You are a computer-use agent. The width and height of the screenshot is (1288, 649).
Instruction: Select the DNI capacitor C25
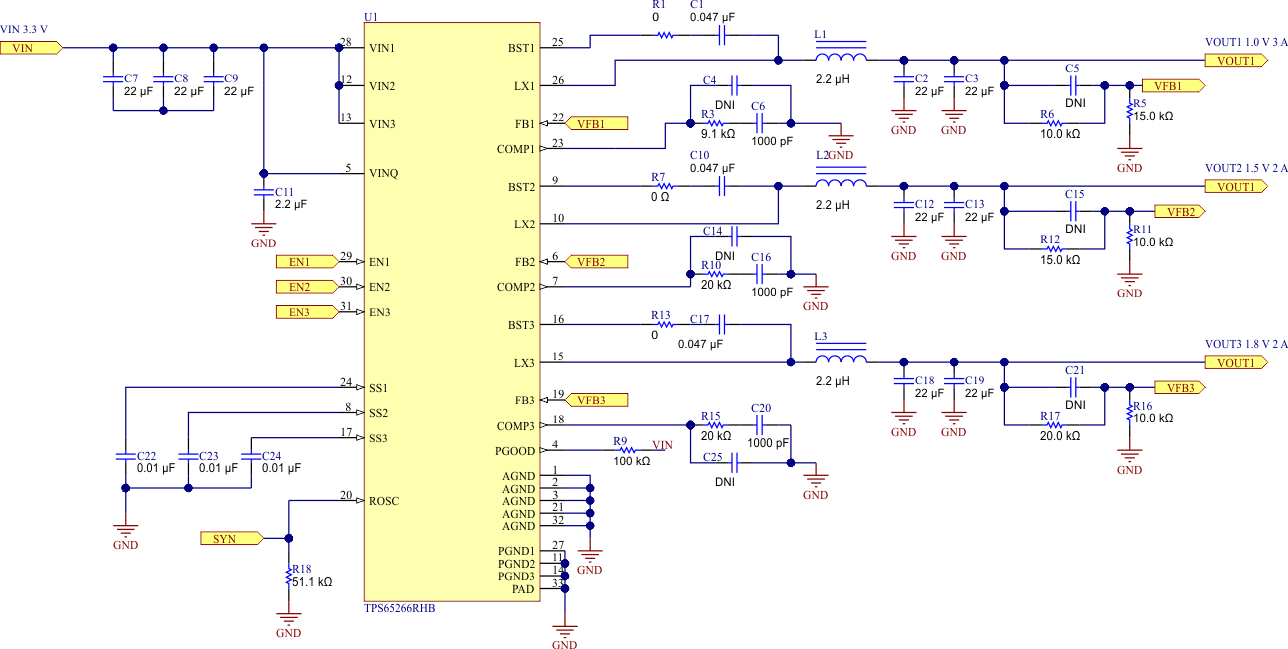point(733,462)
